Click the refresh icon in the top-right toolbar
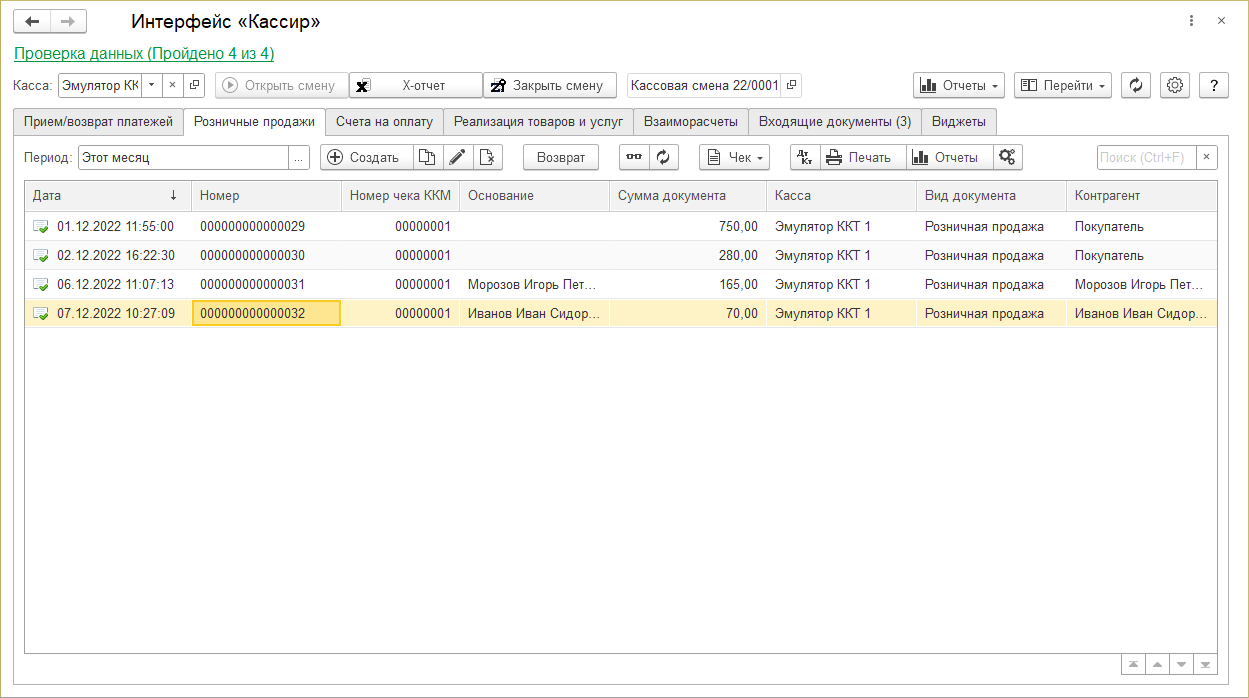1249x698 pixels. pyautogui.click(x=1135, y=86)
